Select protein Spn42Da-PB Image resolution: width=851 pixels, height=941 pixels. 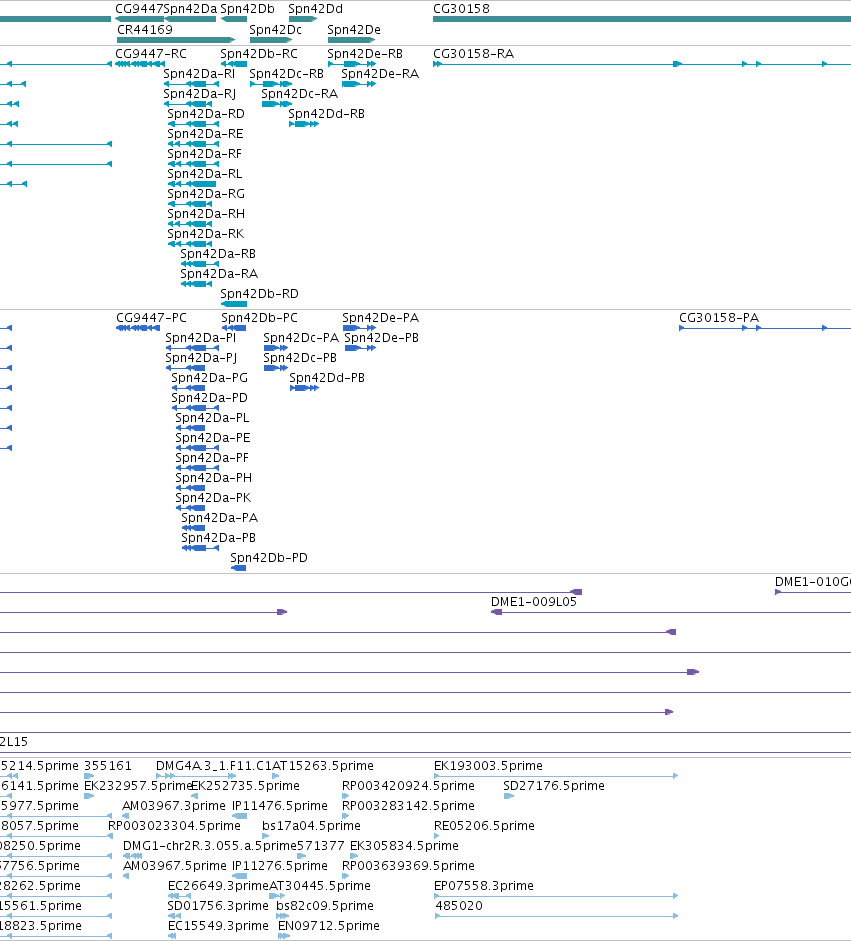coord(218,538)
